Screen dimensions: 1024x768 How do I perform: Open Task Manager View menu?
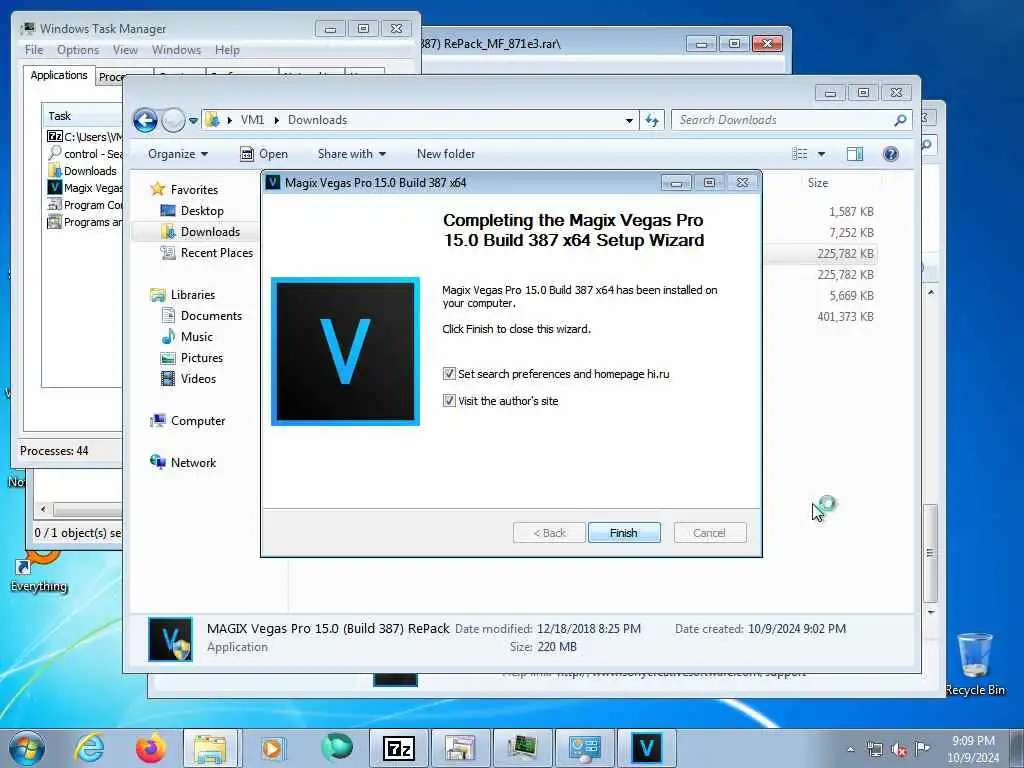tap(125, 50)
